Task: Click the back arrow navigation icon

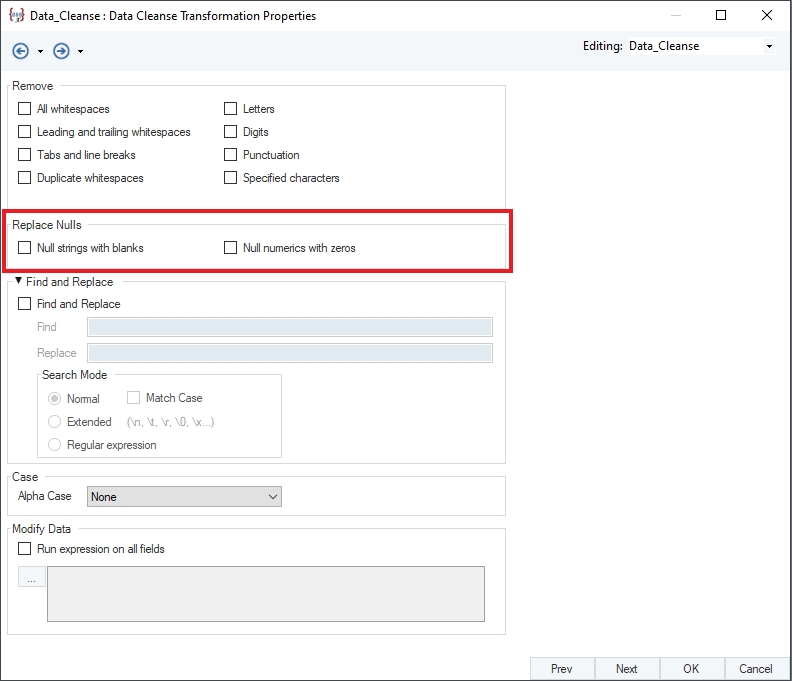Action: [21, 51]
